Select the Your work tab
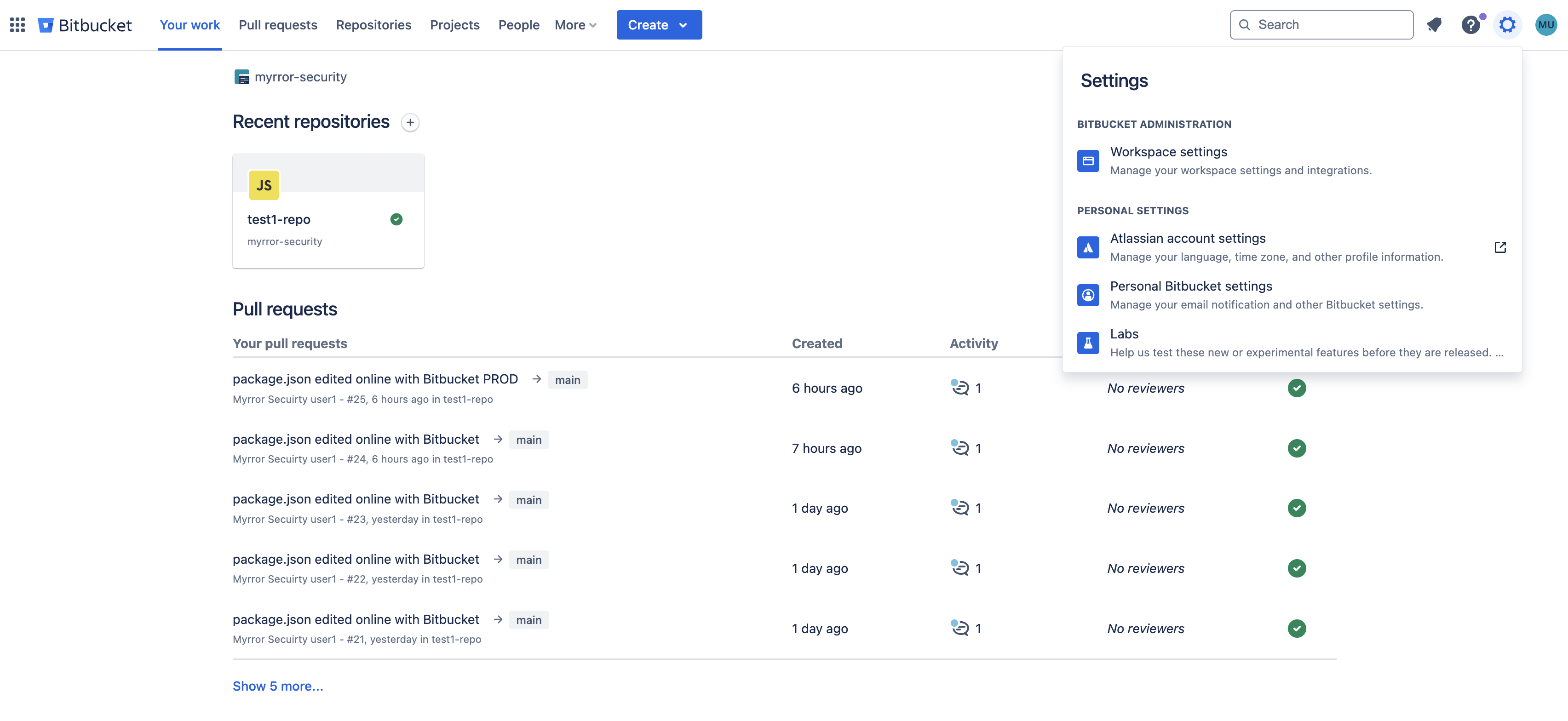 190,25
